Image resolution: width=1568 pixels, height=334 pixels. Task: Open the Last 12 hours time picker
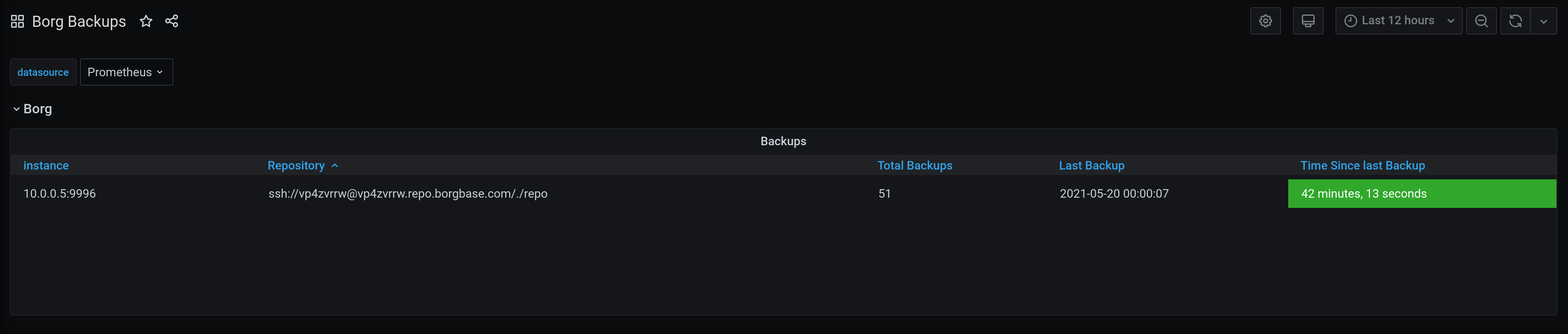(x=1398, y=21)
